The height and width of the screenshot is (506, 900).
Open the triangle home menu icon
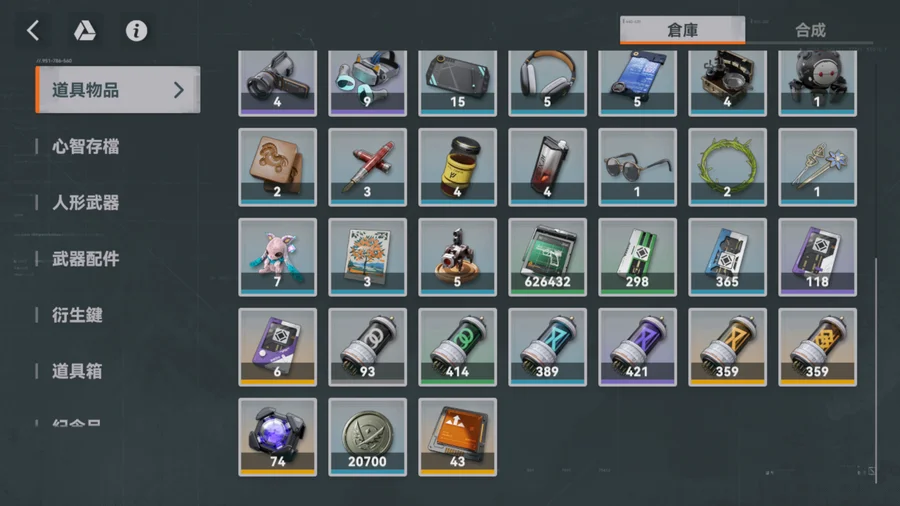84,30
